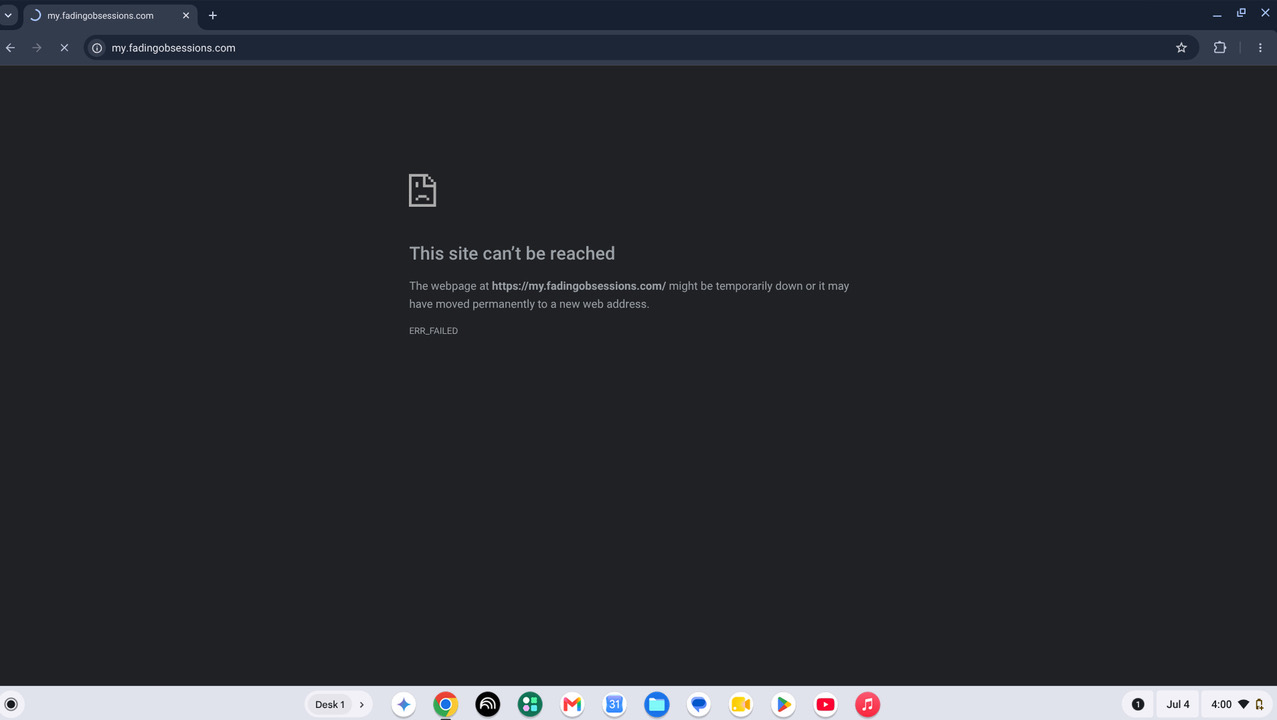Open the green four-dot app icon
1277x720 pixels.
(x=530, y=704)
